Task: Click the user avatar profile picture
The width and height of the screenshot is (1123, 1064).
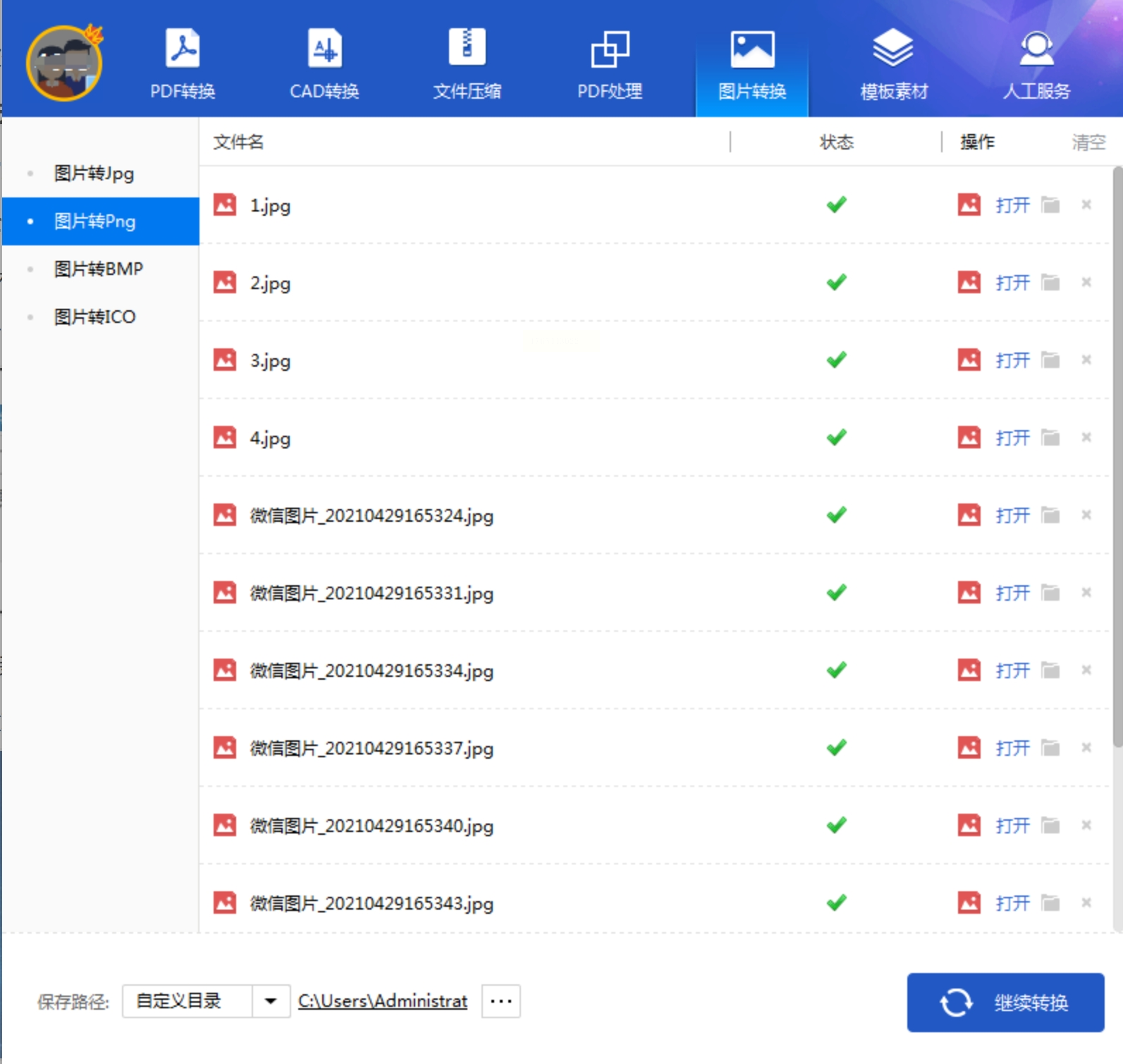Action: pos(64,63)
